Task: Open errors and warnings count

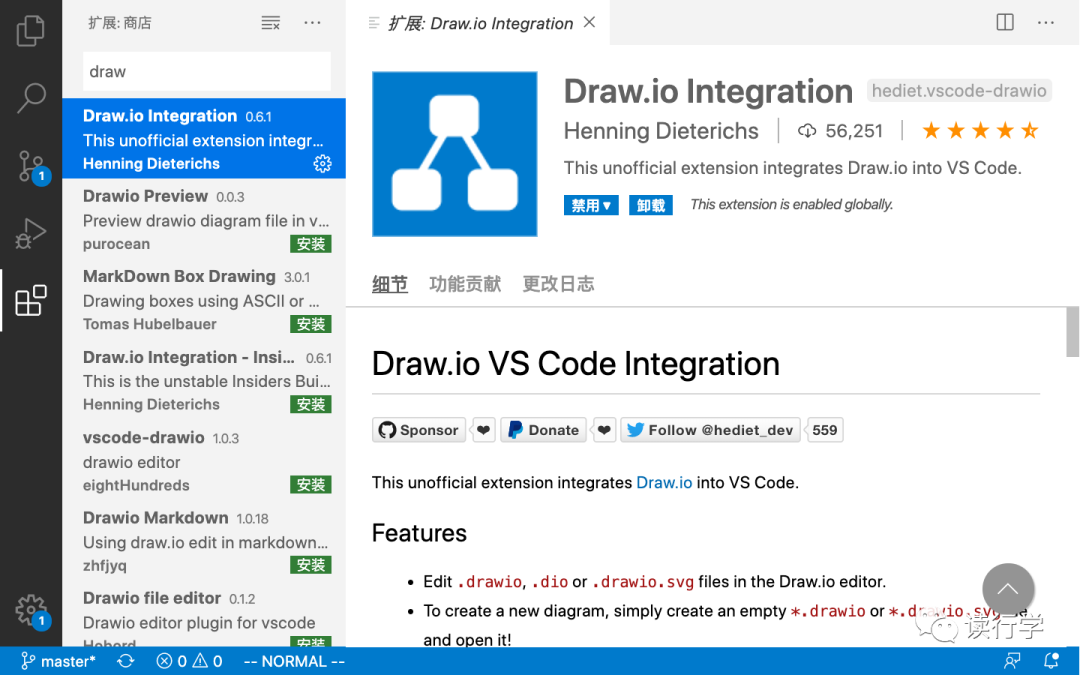Action: point(189,661)
